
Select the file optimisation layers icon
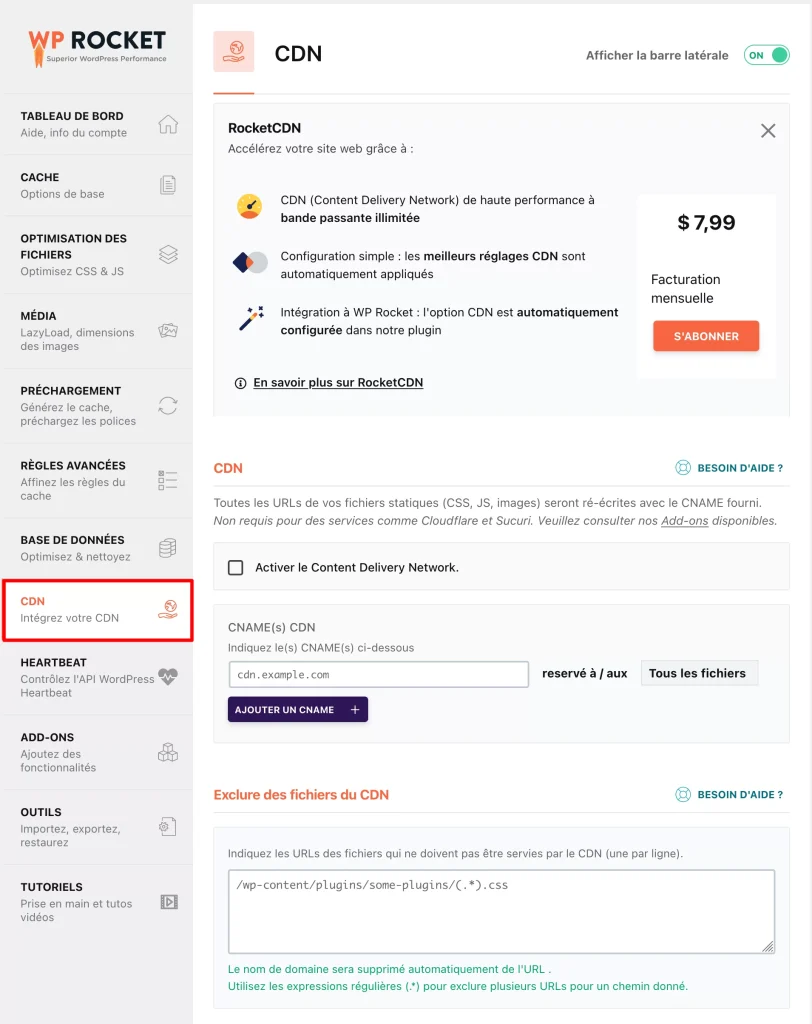pyautogui.click(x=168, y=254)
